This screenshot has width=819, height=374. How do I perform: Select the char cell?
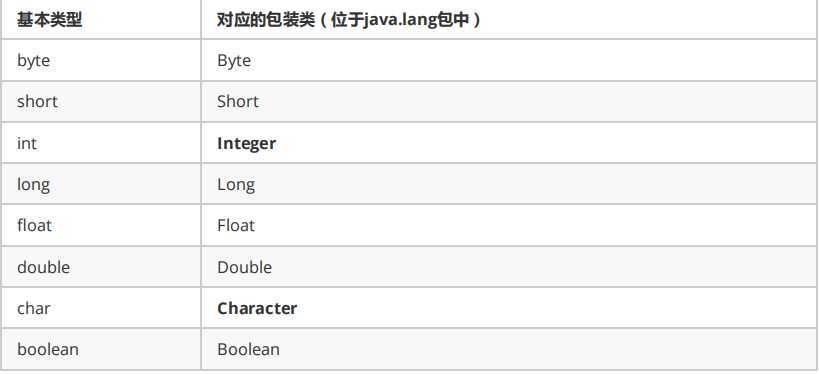point(101,308)
